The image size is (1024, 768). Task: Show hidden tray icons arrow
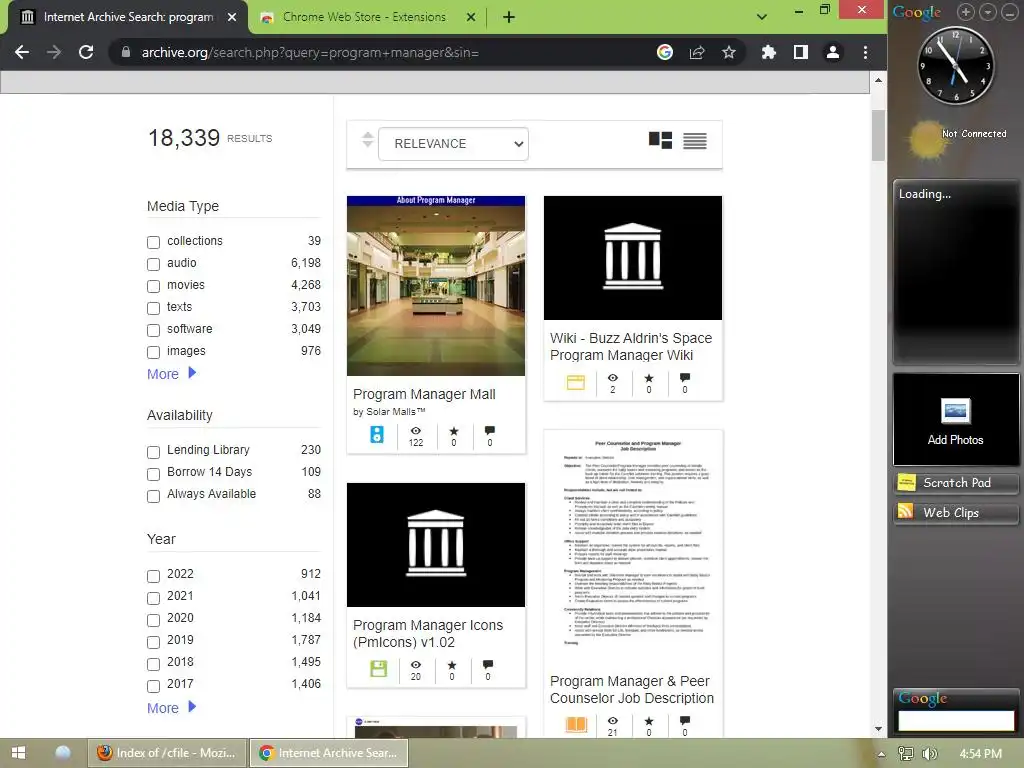pyautogui.click(x=881, y=754)
